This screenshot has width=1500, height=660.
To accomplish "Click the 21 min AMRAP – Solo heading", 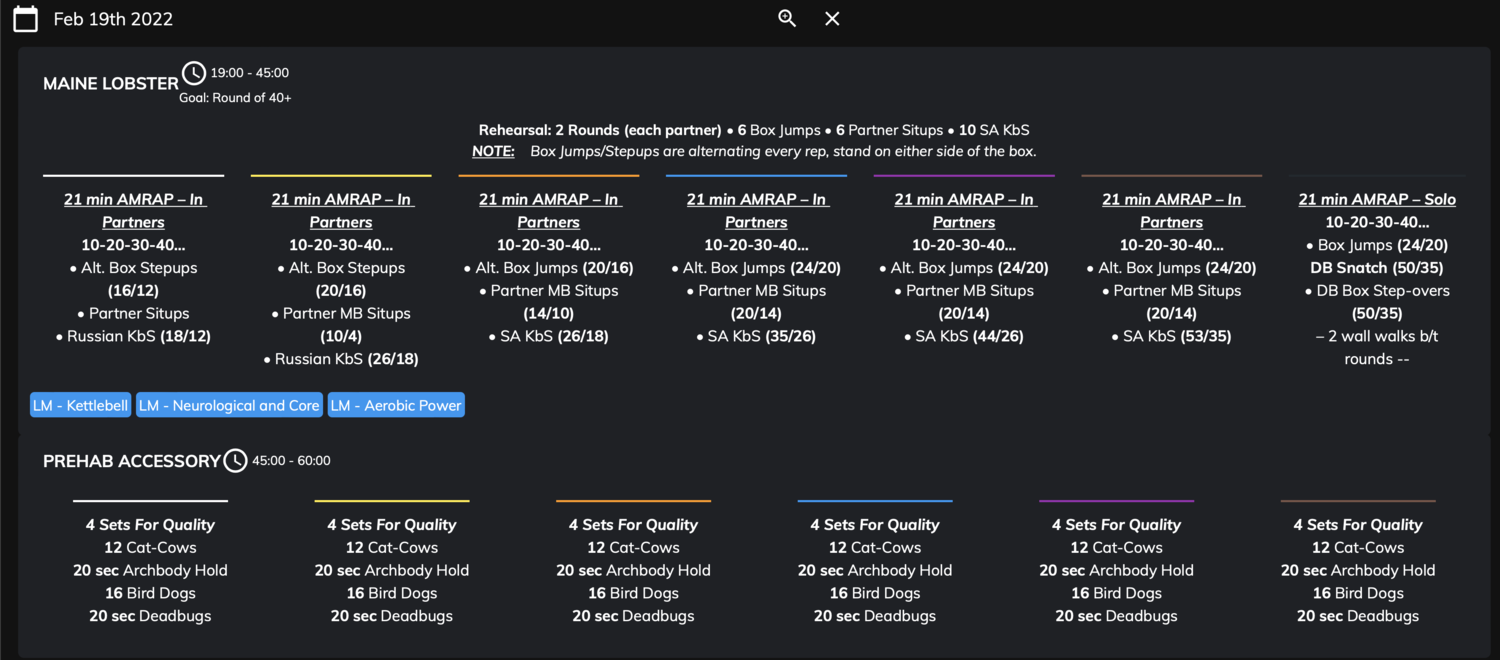I will point(1377,199).
